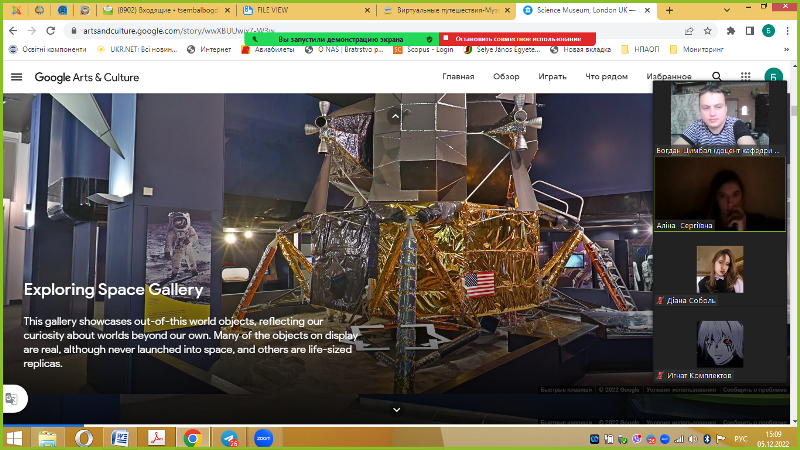Image resolution: width=800 pixels, height=450 pixels.
Task: Open the Избранное menu item
Action: [x=669, y=77]
